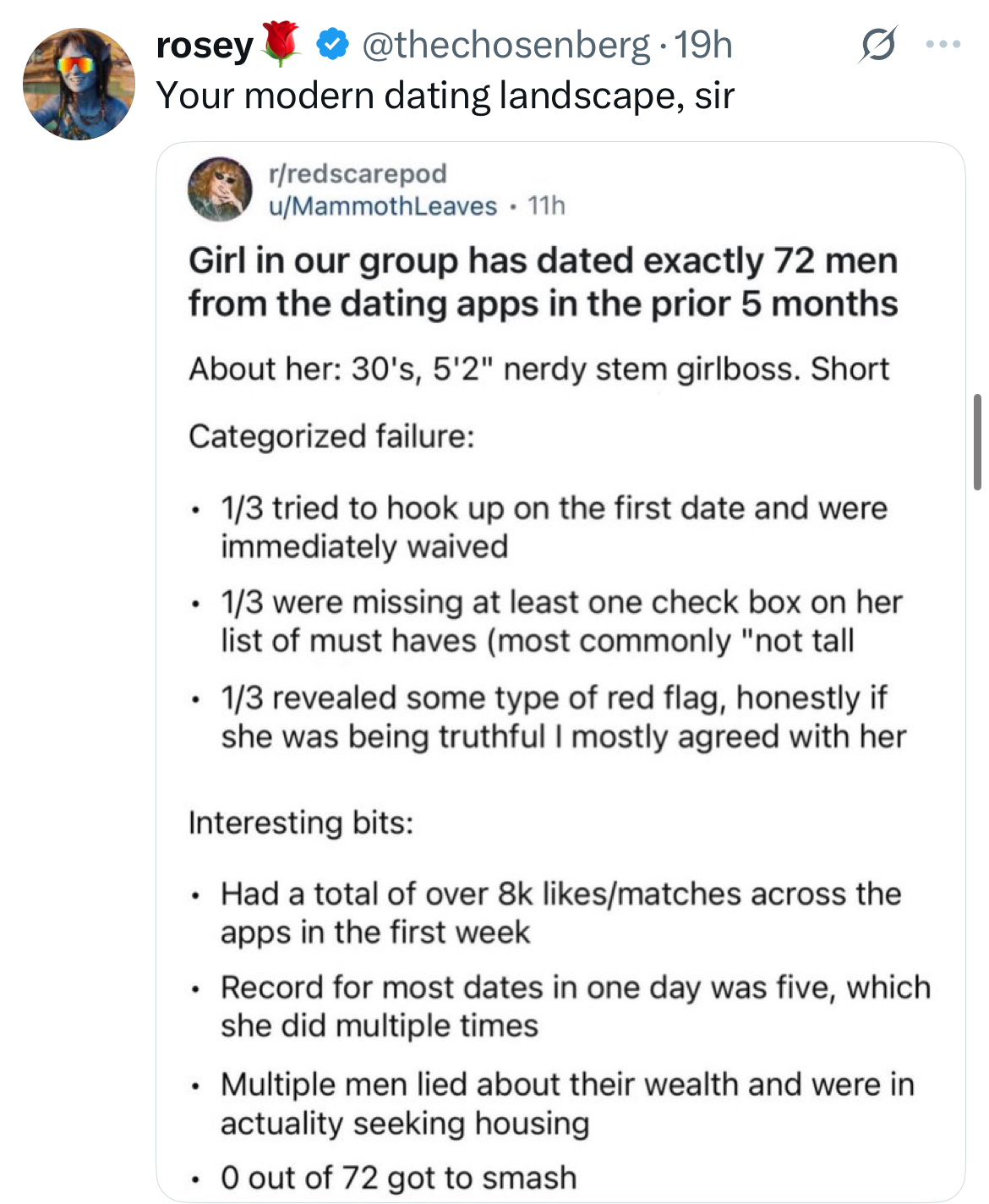Click the "Categorized failure:" heading
The height and width of the screenshot is (1204, 989).
coord(331,436)
